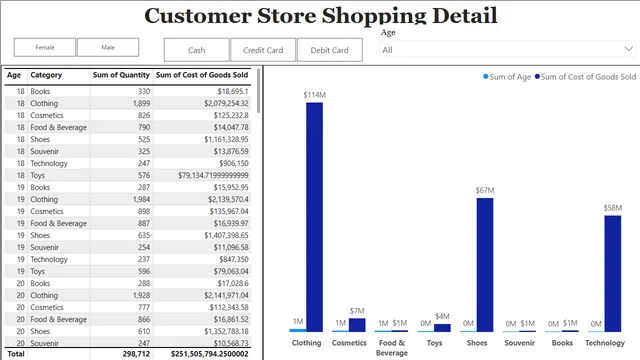Viewport: 640px width, 360px height.
Task: Select cell $1,407,398.65 in table
Action: tap(226, 235)
